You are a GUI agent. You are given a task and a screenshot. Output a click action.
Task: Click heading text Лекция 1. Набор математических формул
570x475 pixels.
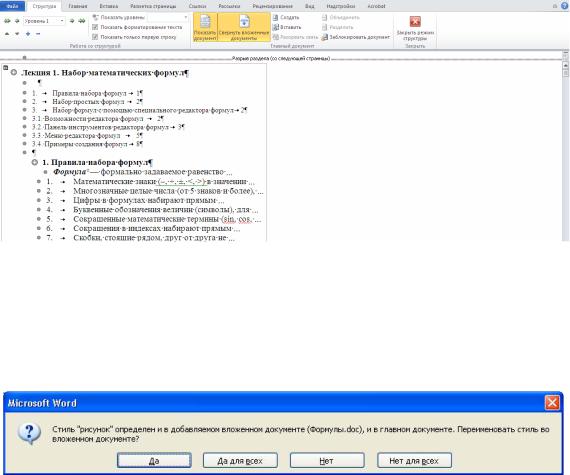coord(103,73)
